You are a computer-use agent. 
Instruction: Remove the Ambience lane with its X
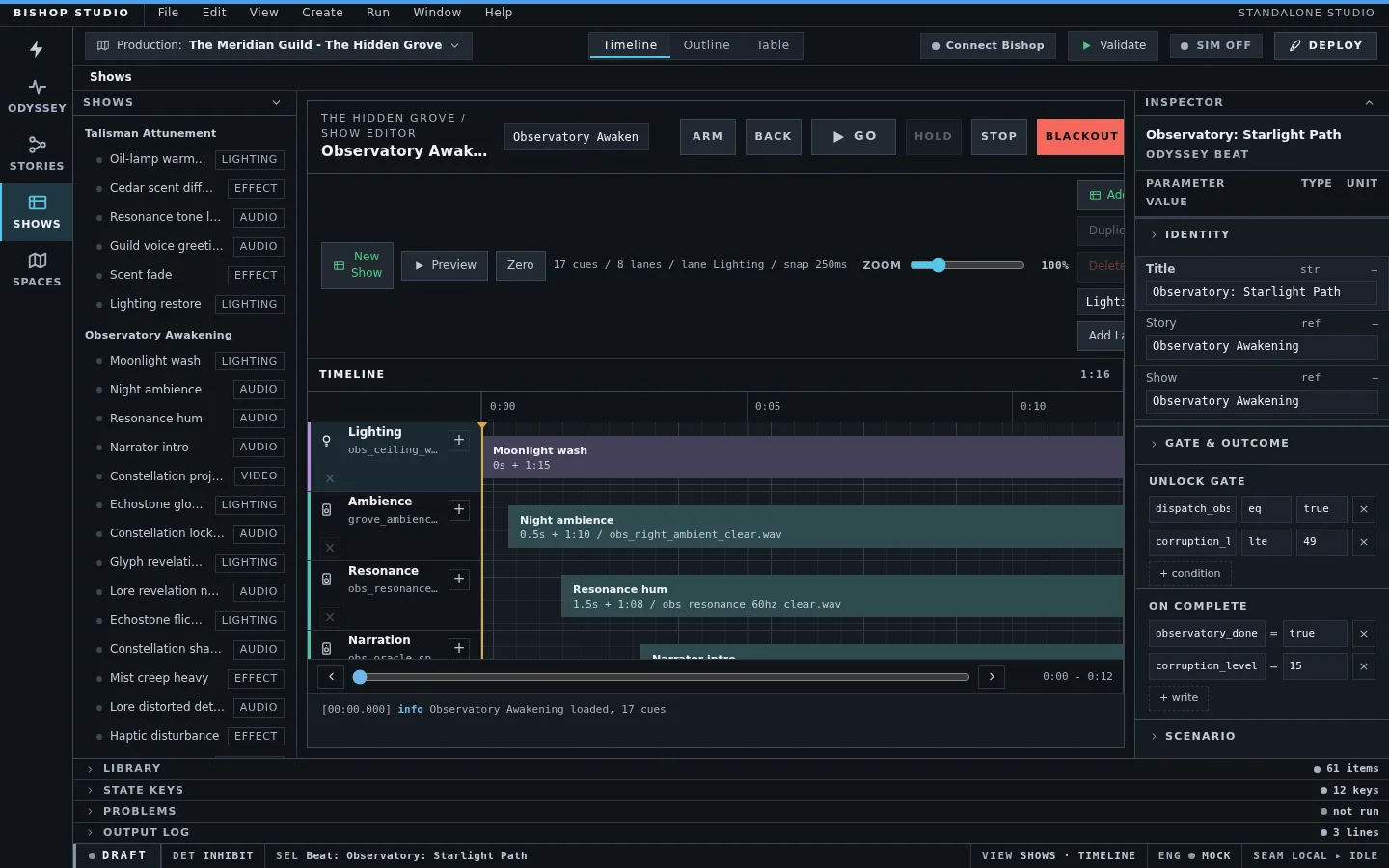tap(330, 548)
